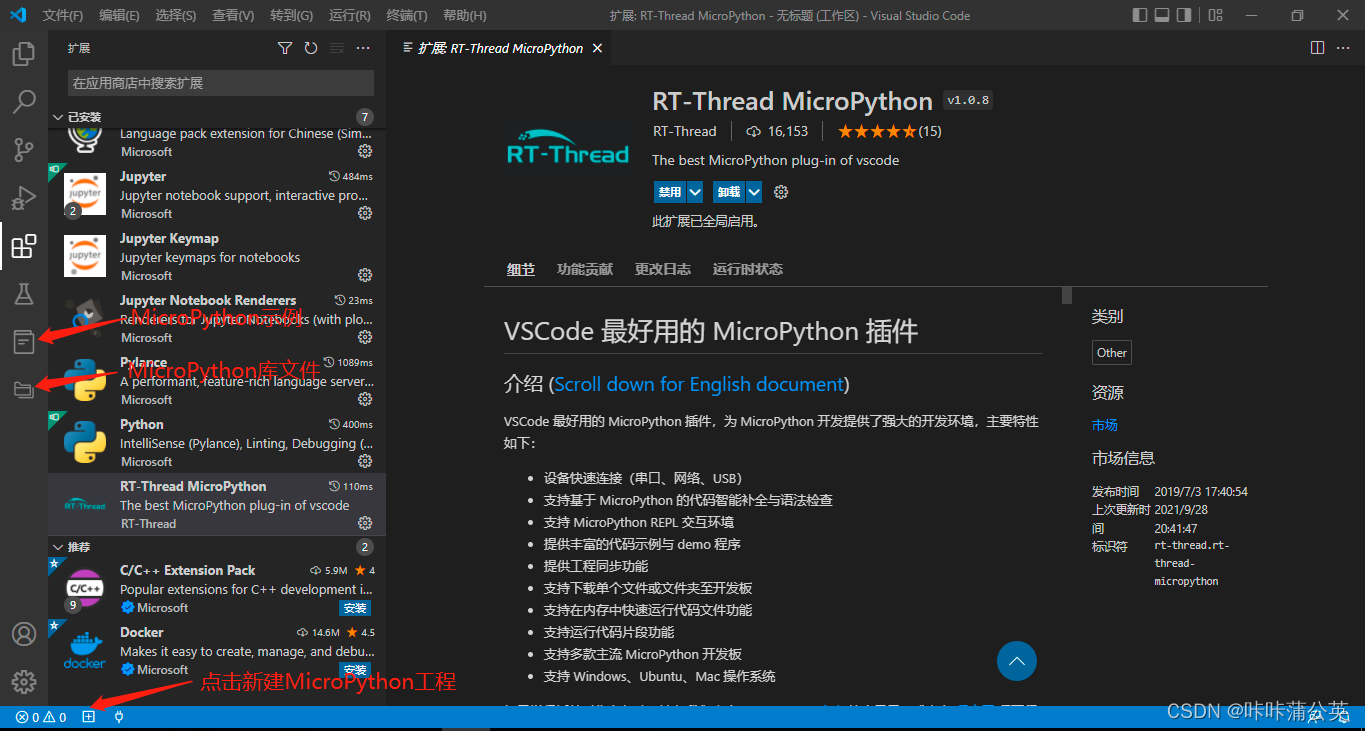1365x731 pixels.
Task: Open the Disable button dropdown arrow
Action: 695,192
